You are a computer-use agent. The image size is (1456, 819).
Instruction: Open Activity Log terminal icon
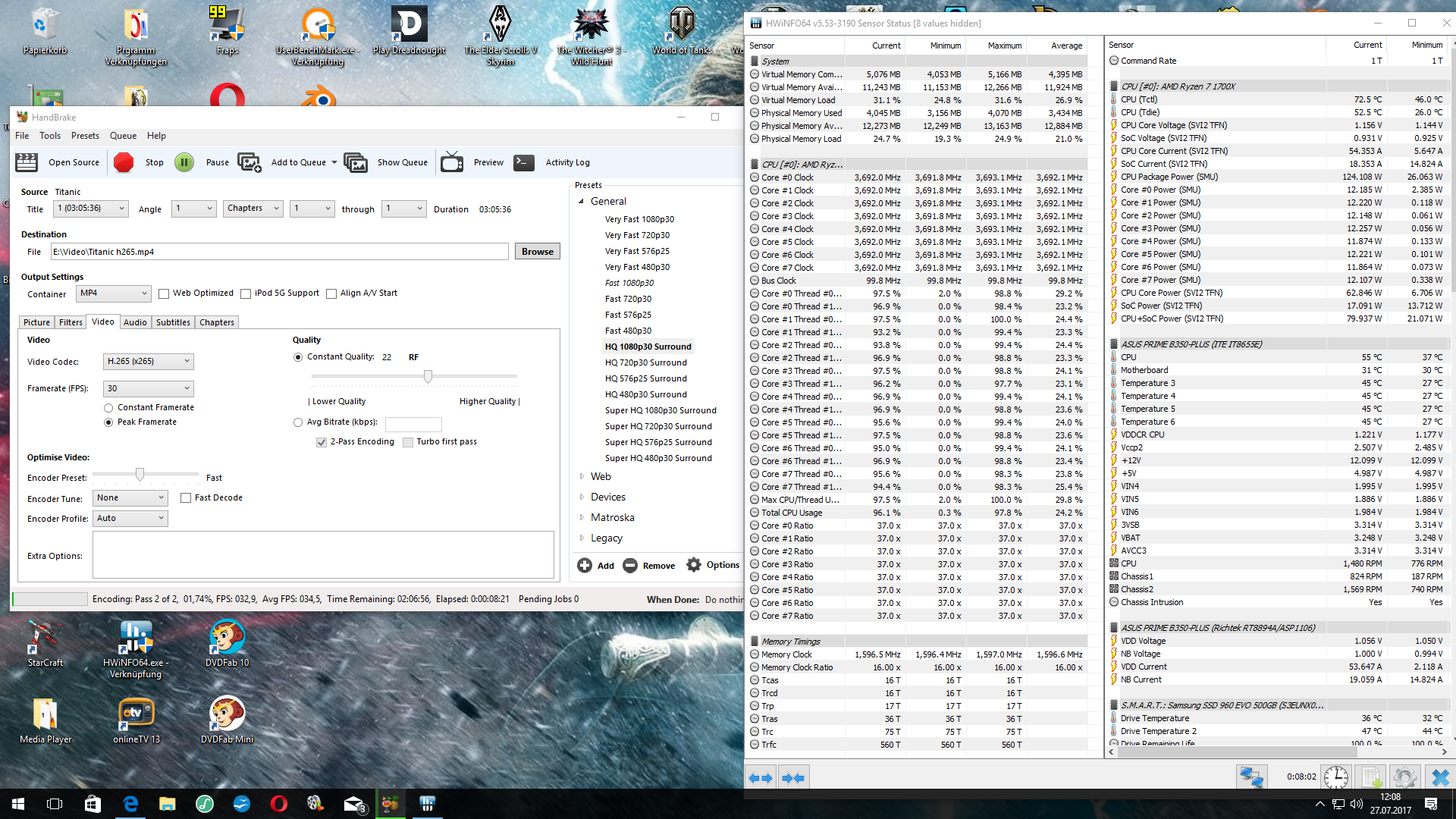524,162
